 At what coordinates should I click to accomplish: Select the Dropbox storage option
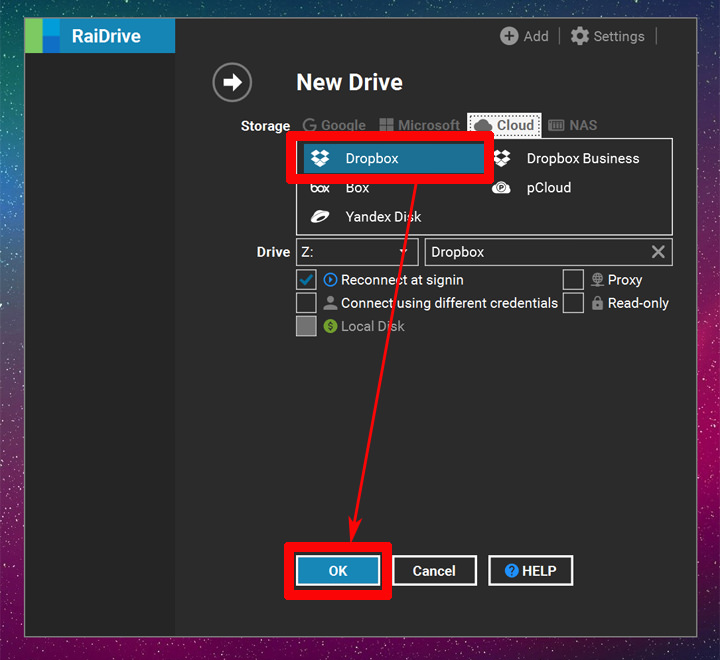(393, 158)
